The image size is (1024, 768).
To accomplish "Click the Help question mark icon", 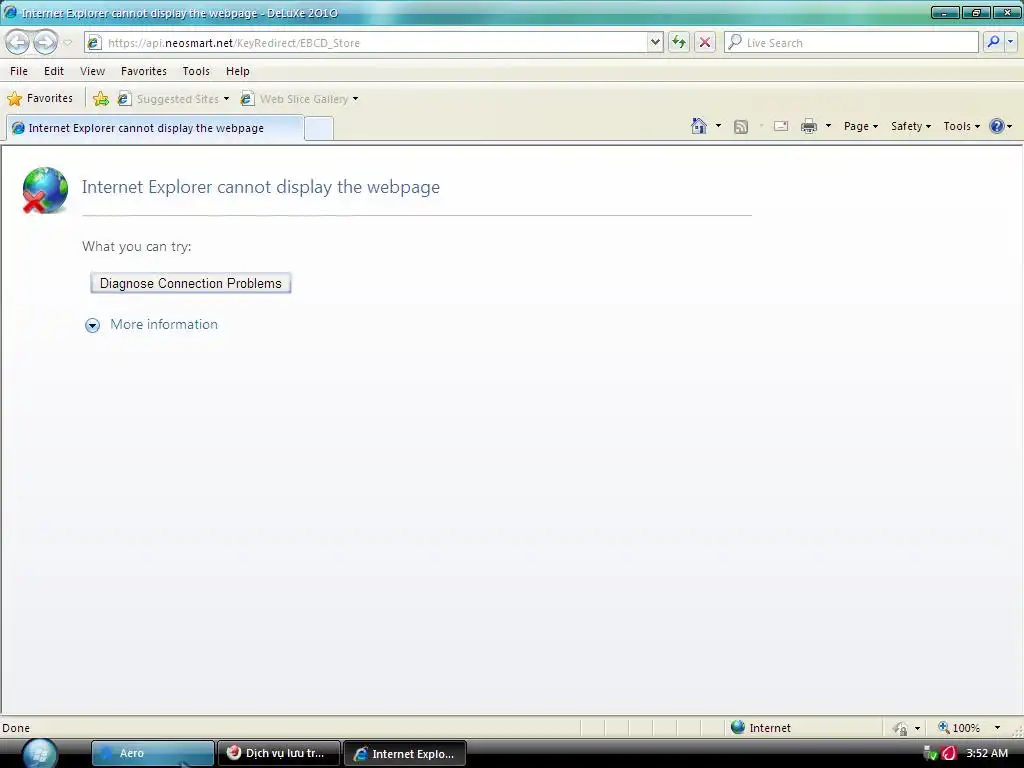I will (997, 126).
